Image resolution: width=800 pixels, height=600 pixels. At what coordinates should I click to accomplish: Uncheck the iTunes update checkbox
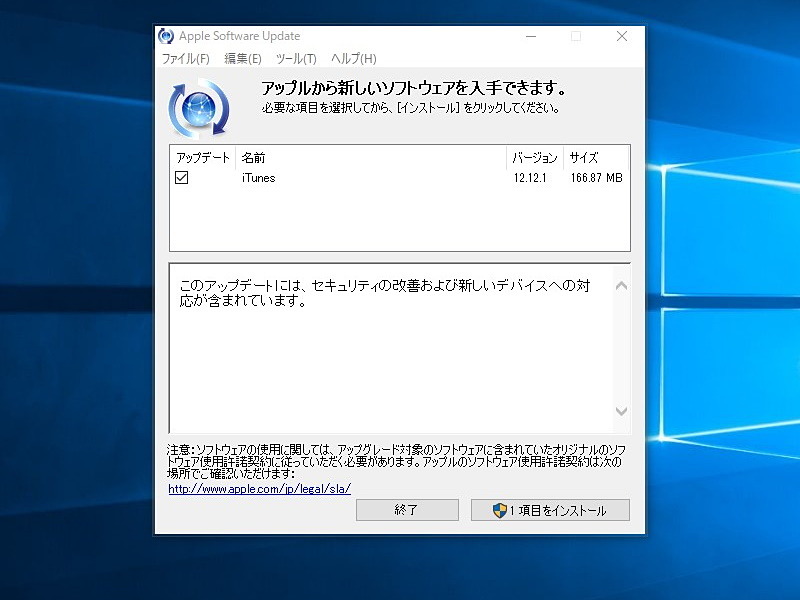click(x=181, y=178)
